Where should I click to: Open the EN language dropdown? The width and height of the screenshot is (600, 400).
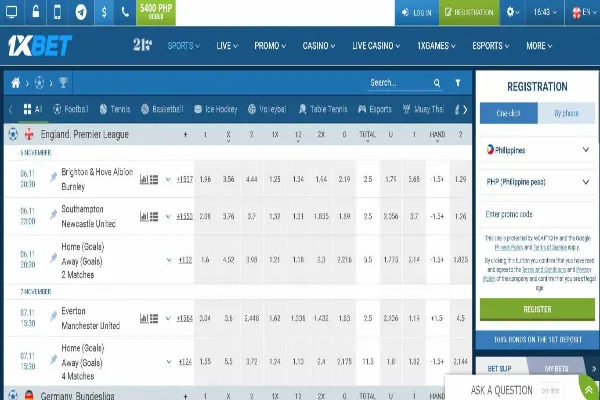[x=584, y=12]
